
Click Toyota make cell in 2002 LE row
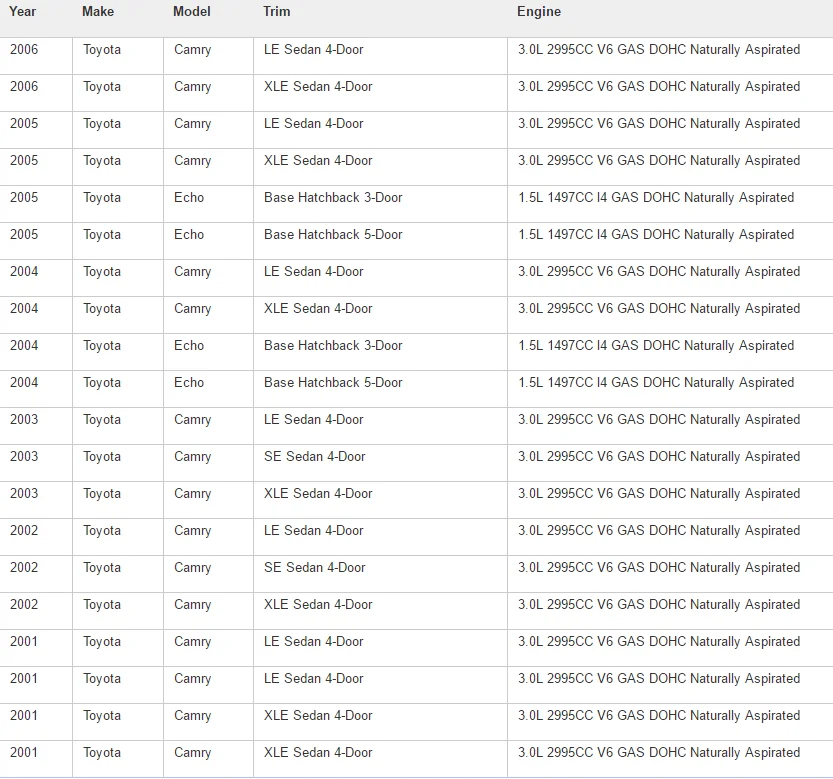click(x=118, y=537)
